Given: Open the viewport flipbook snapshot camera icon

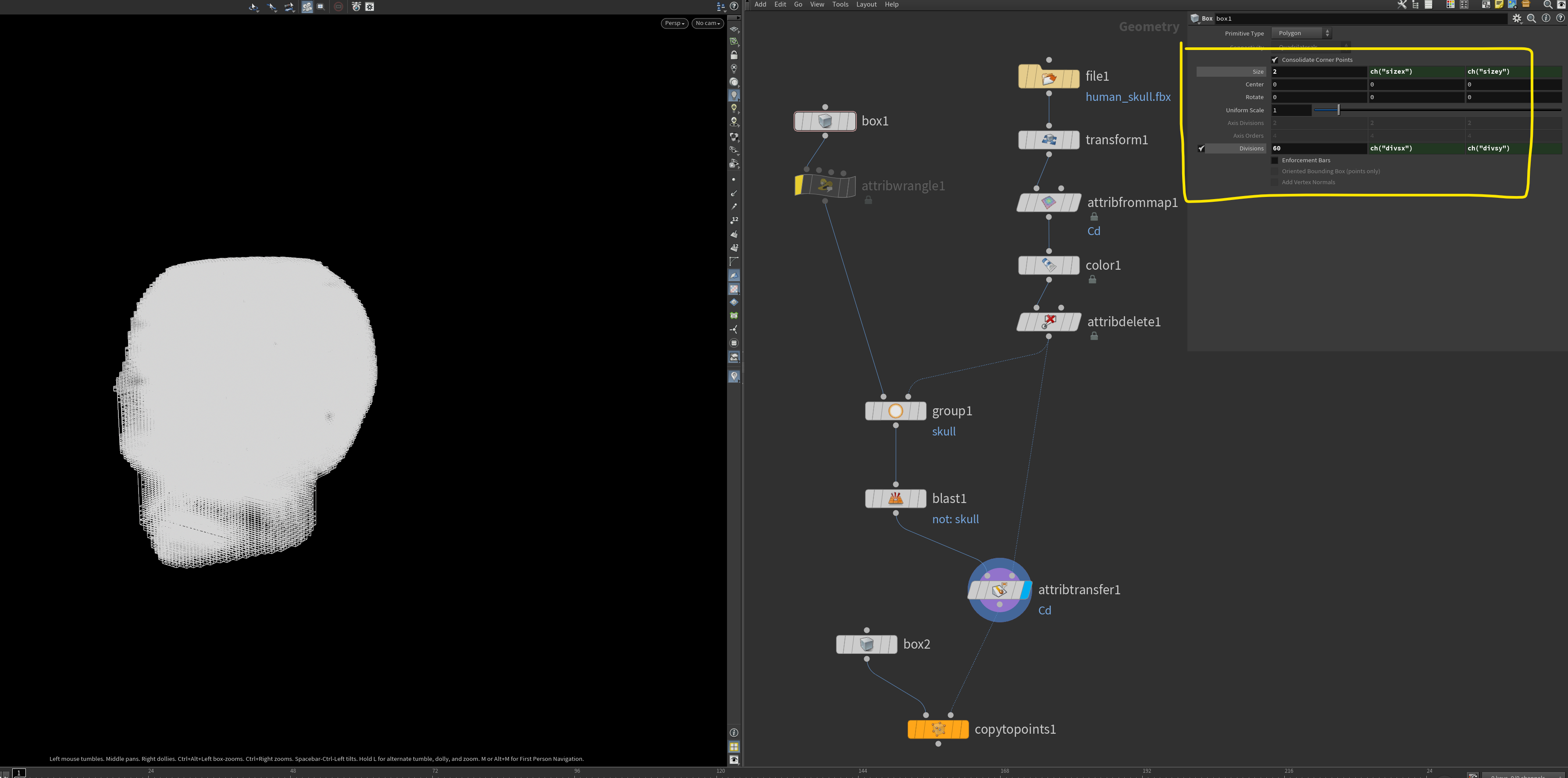Looking at the screenshot, I should coord(356,7).
